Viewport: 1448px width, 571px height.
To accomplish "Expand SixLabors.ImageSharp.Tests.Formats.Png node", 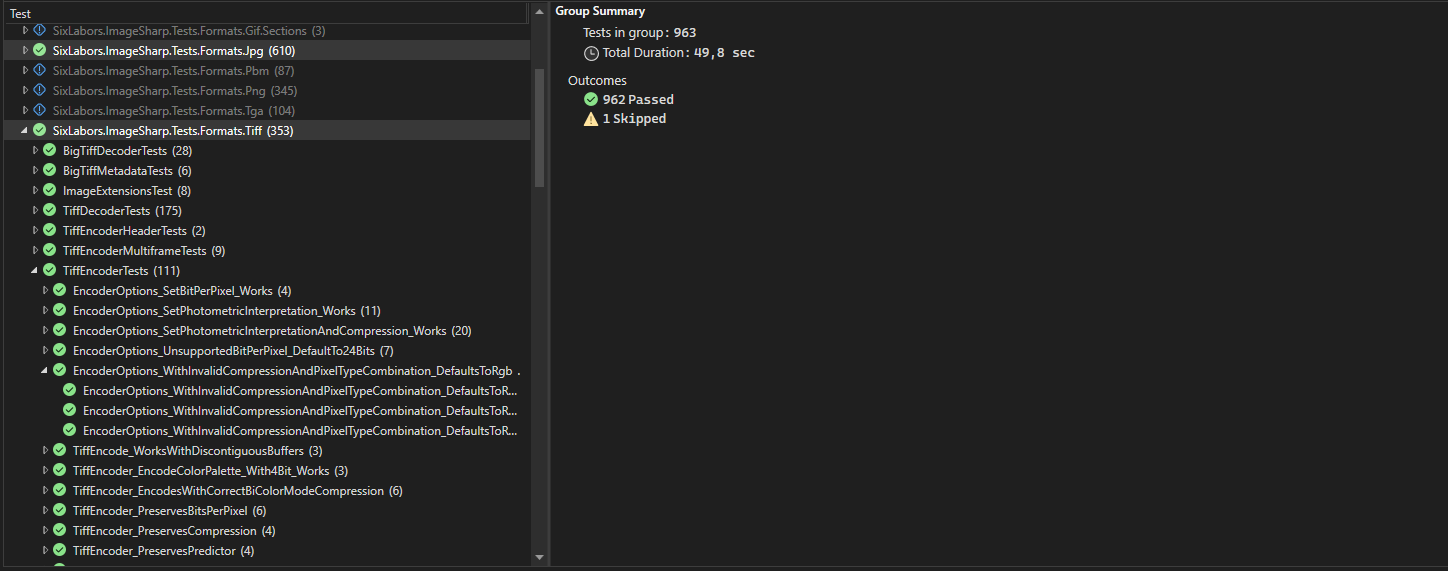I will 25,90.
